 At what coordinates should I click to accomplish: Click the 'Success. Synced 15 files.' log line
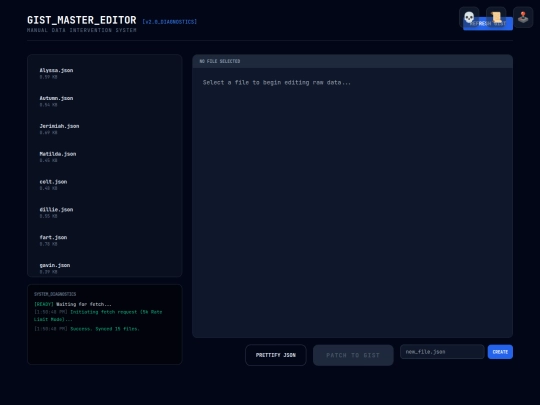point(87,329)
